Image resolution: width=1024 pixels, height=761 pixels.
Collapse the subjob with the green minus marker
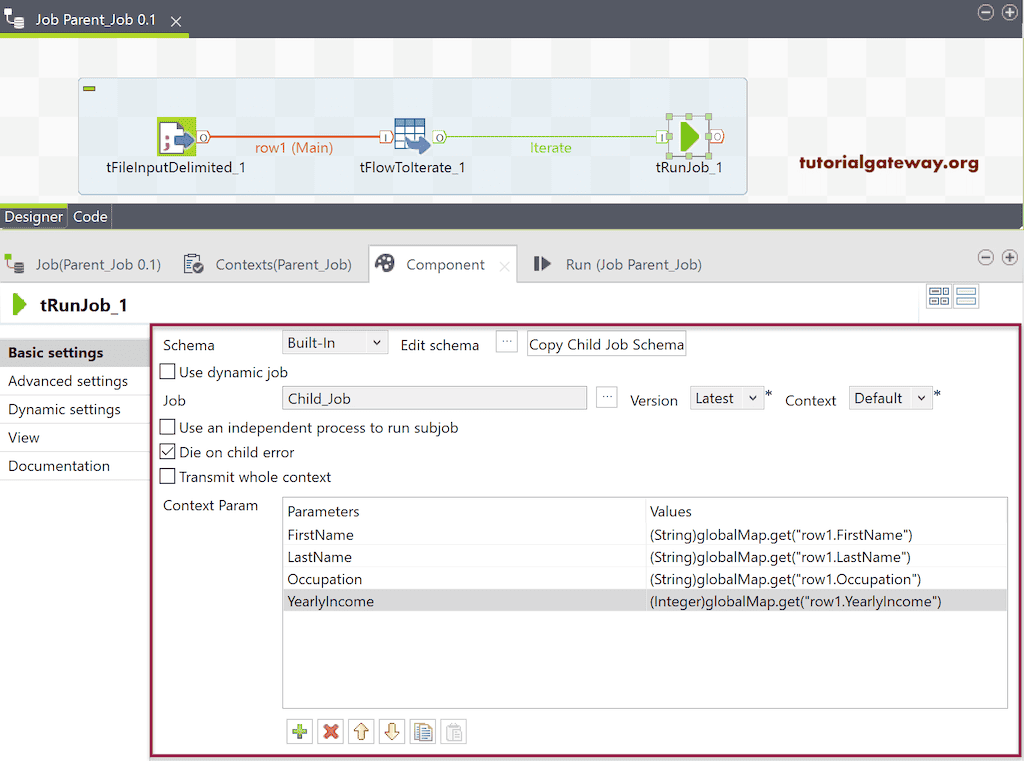[x=89, y=88]
